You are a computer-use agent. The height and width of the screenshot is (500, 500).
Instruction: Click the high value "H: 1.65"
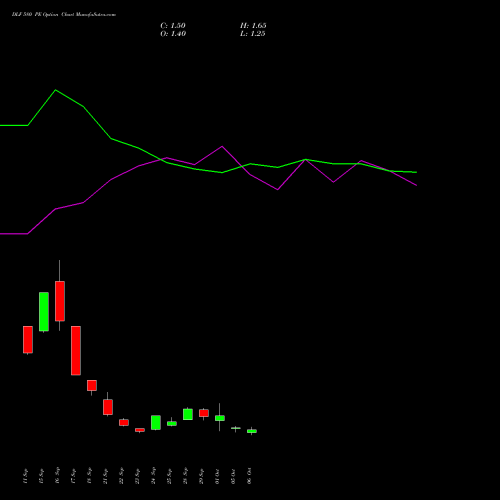tap(253, 26)
